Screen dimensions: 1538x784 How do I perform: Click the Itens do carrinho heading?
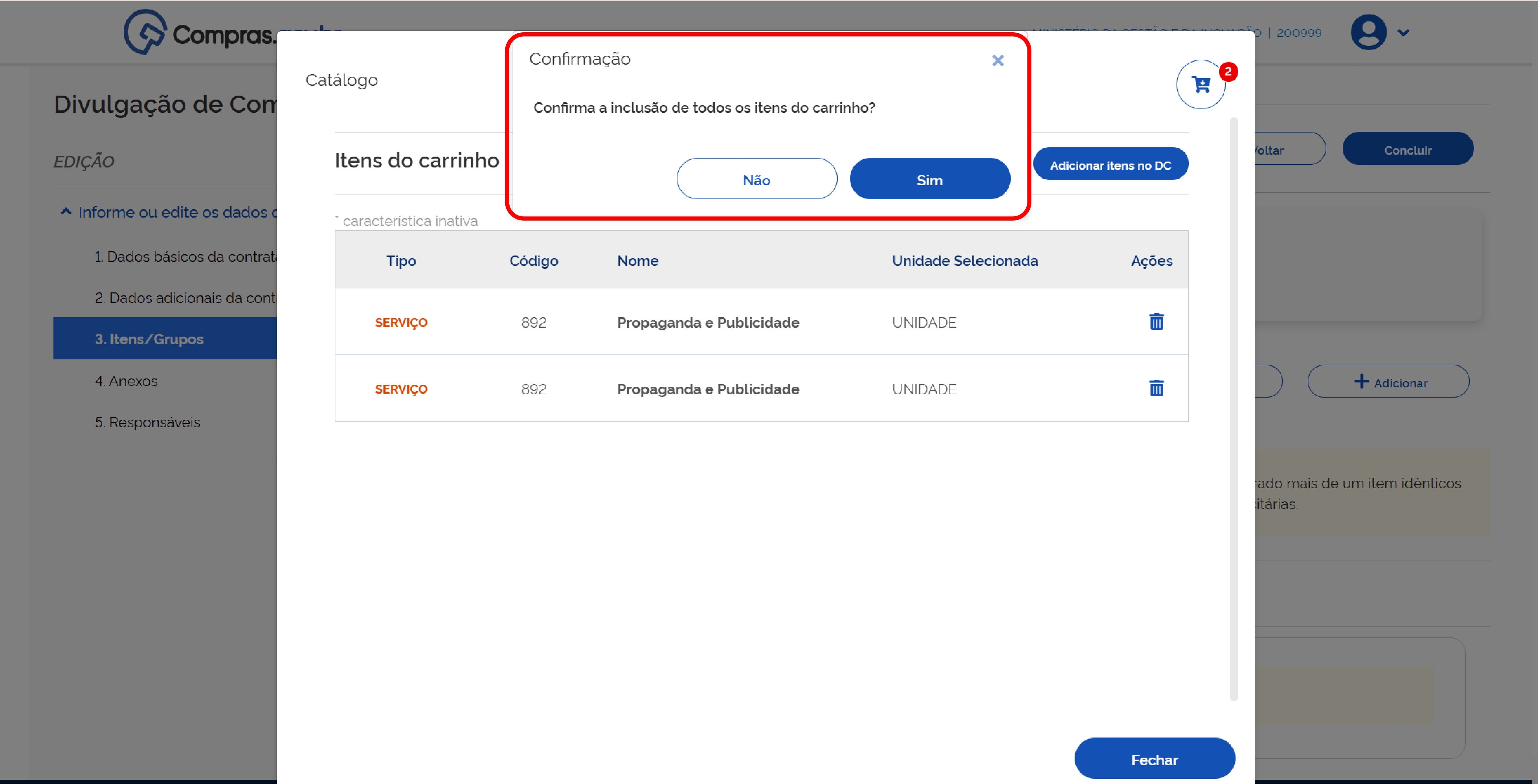(x=417, y=161)
